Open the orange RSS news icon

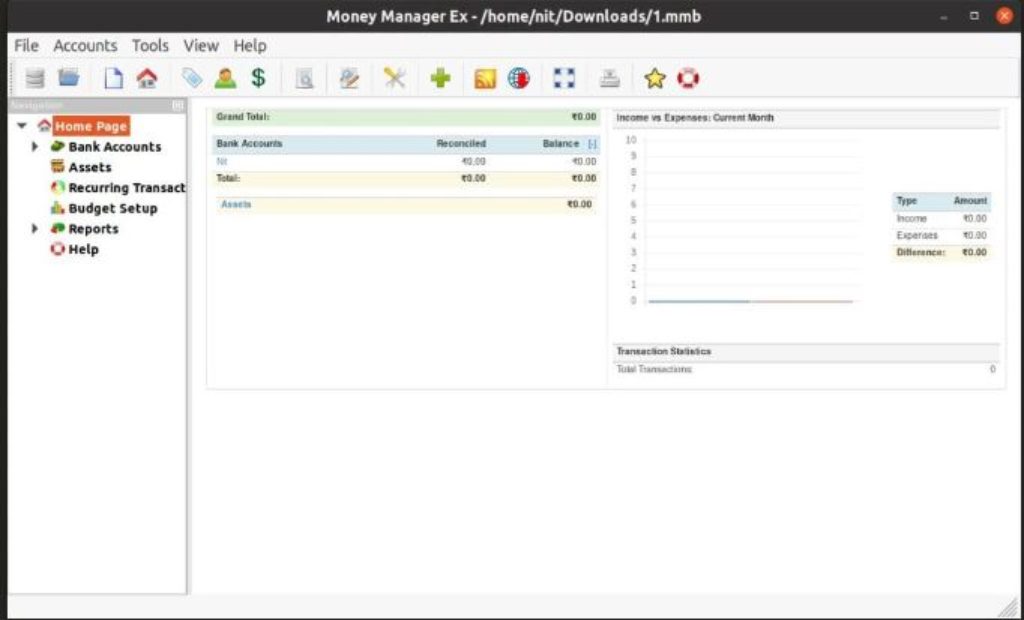tap(485, 78)
